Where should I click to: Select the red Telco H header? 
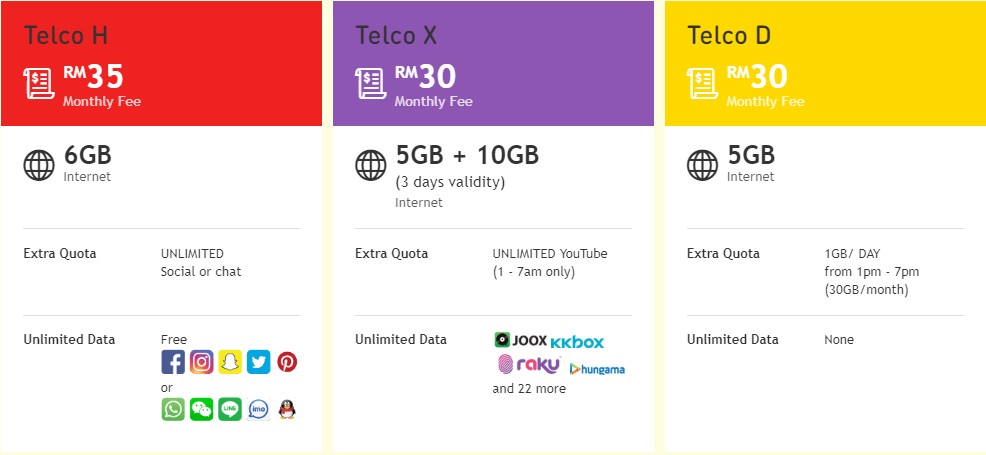click(x=162, y=63)
